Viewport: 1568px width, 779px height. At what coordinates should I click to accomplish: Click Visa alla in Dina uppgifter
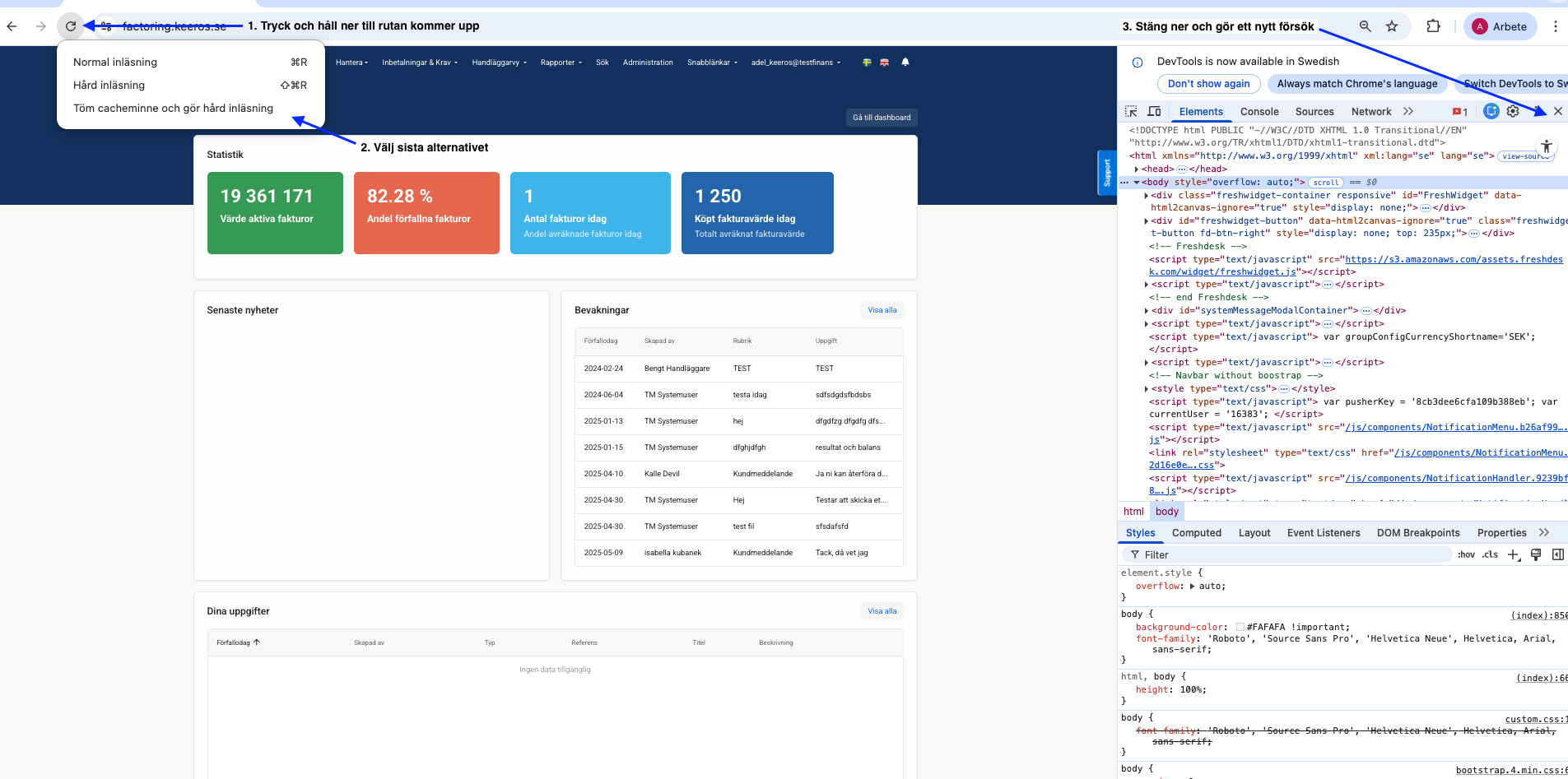[882, 611]
